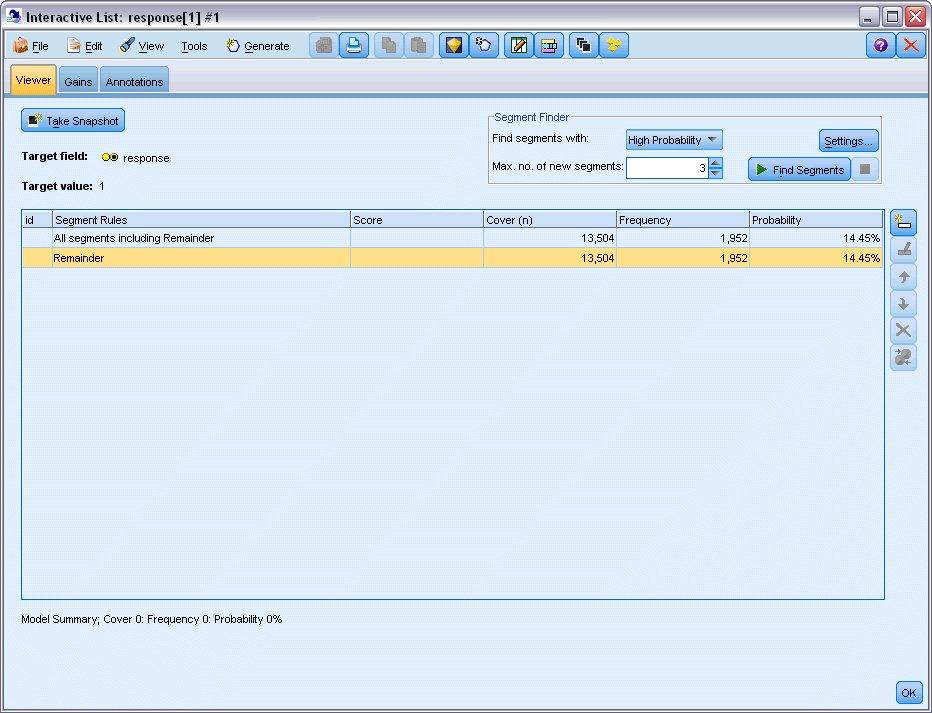This screenshot has width=932, height=713.
Task: Click the stop square button beside Find Segments
Action: [865, 169]
